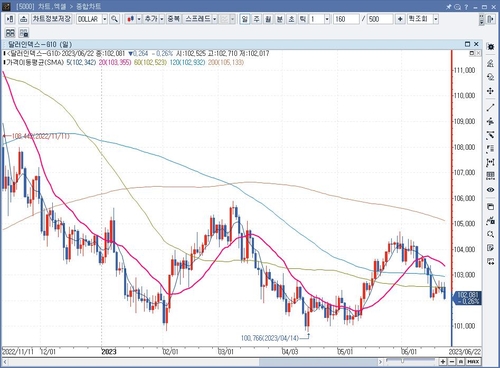
Task: Click the erase drawings tool icon
Action: (x=490, y=135)
